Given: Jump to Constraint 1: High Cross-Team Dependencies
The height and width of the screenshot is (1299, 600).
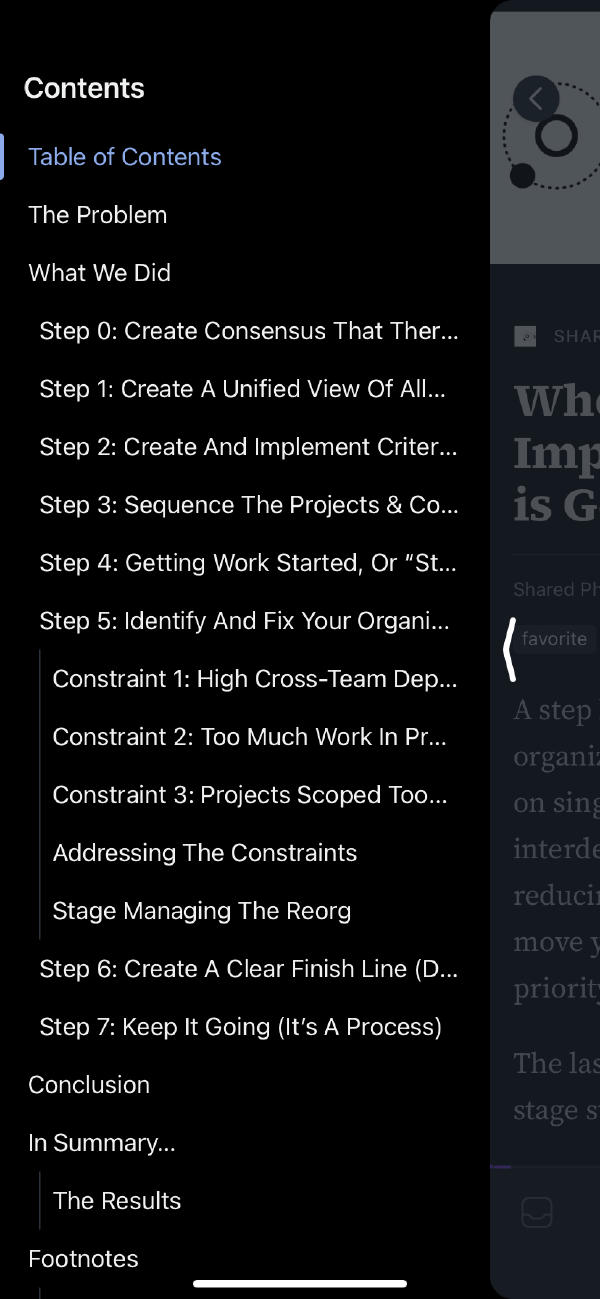Looking at the screenshot, I should (255, 679).
